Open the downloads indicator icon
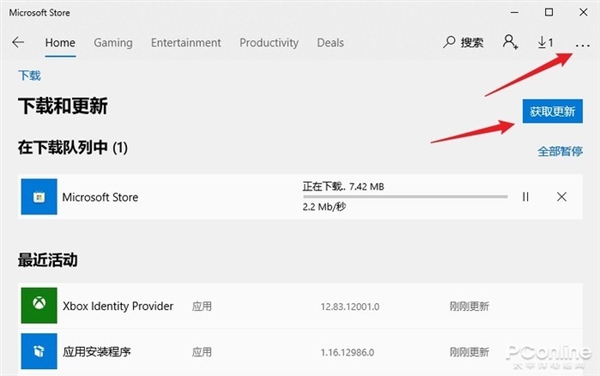 tap(545, 42)
